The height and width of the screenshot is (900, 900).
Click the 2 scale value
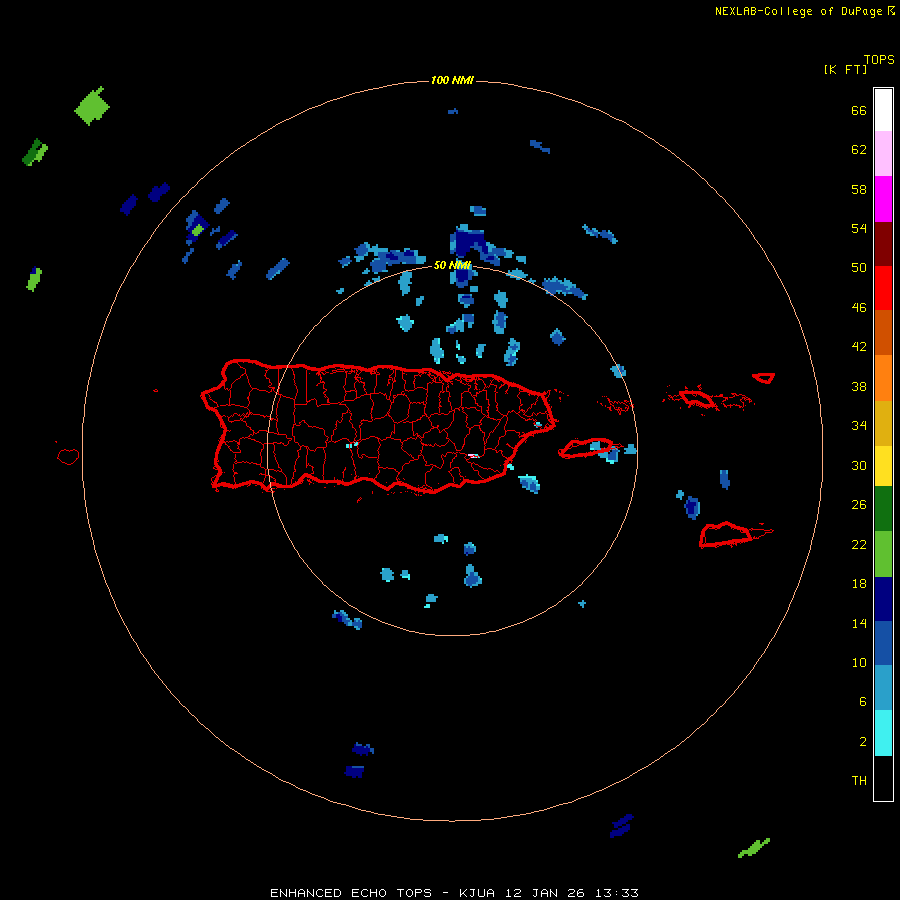coord(862,741)
